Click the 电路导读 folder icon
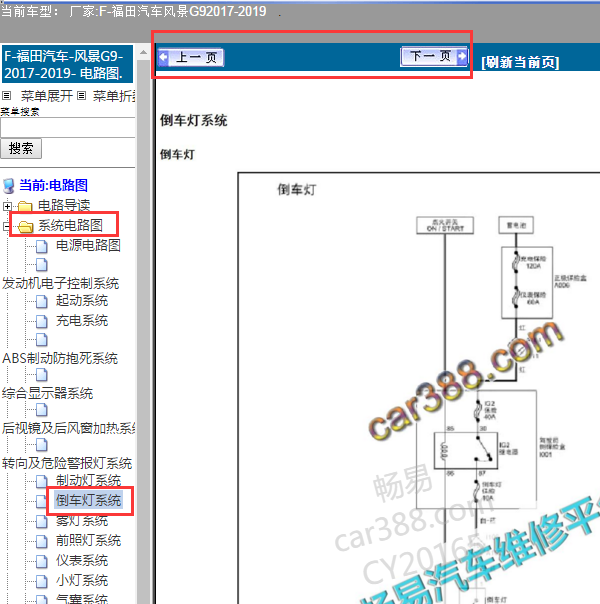Viewport: 600px width, 604px height. click(x=25, y=206)
